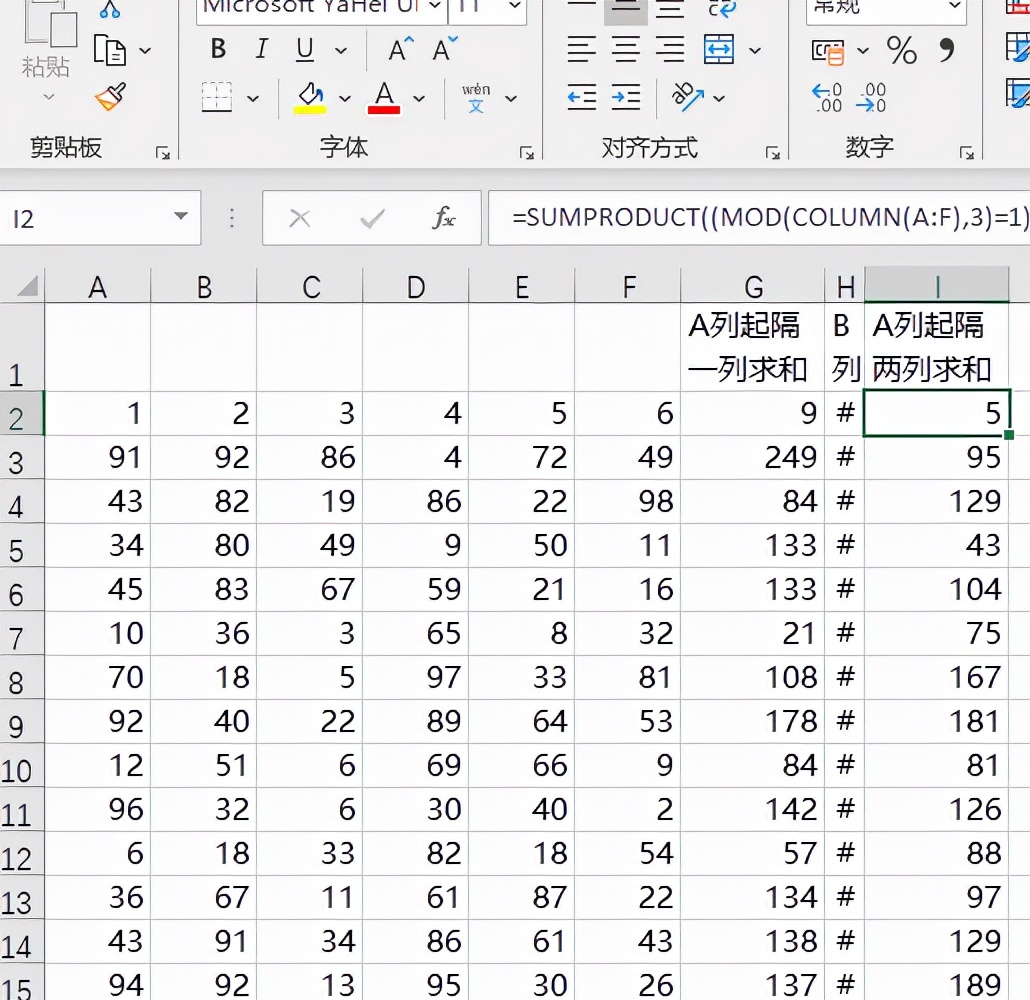Select the Format Painter brush

click(110, 97)
